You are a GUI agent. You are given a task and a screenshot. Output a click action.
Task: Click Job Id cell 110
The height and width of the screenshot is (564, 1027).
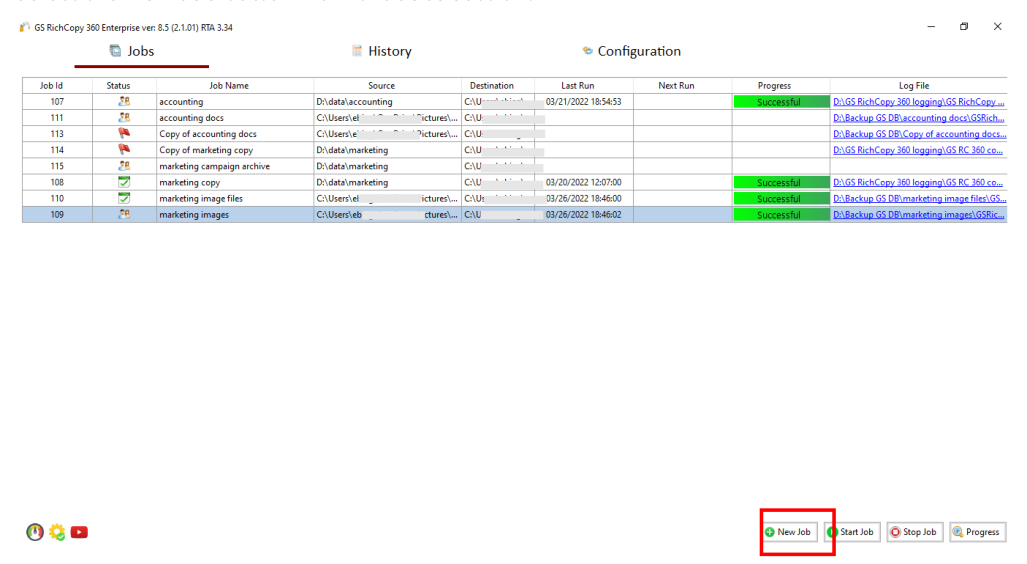point(57,198)
